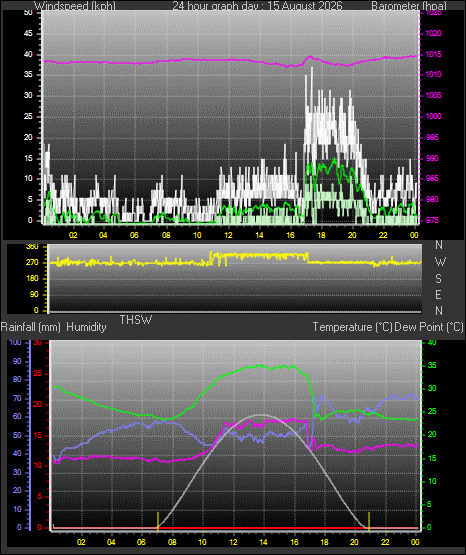Click the 995 barometer axis value
The width and height of the screenshot is (466, 555).
coord(432,137)
